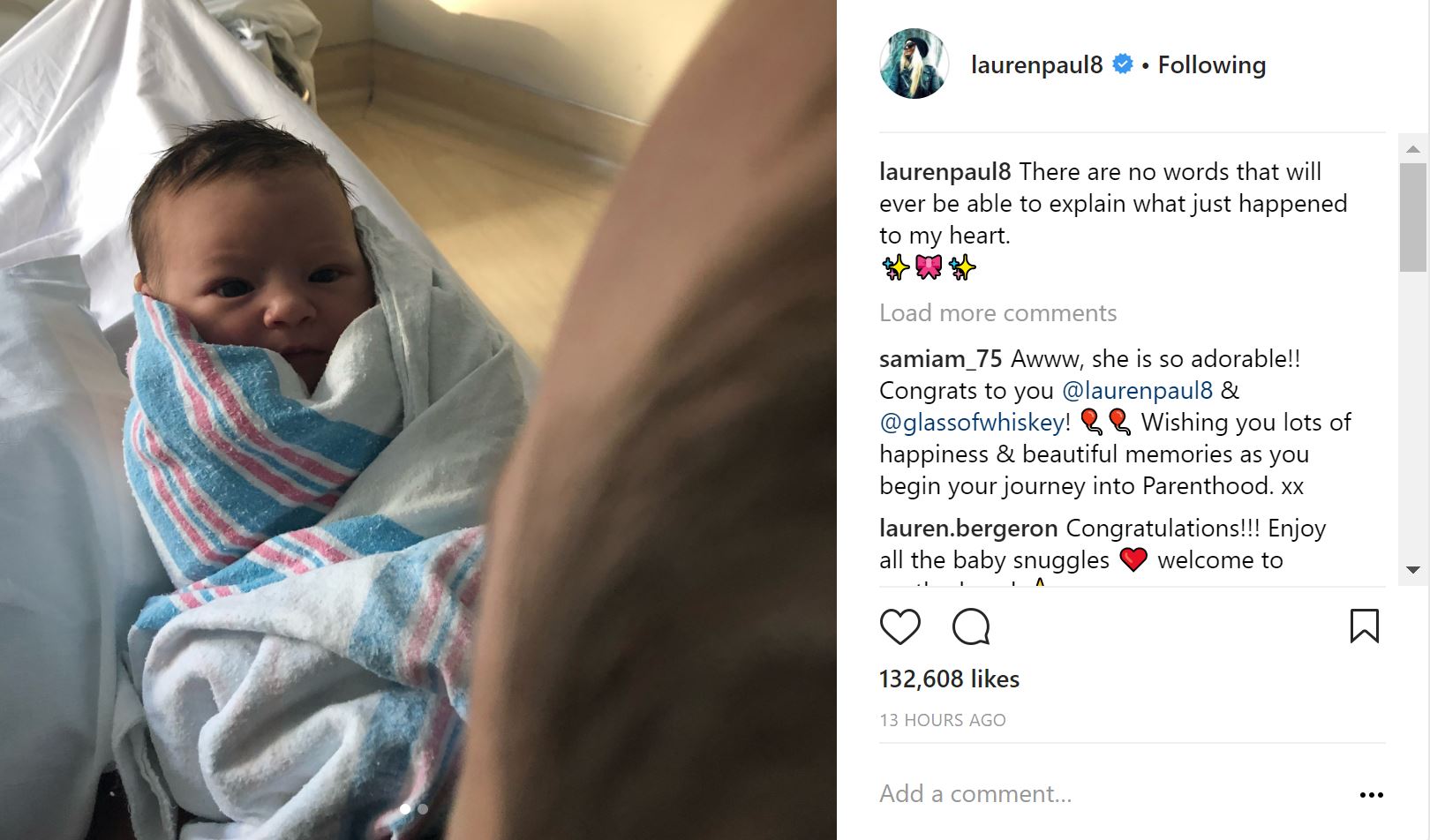
Task: Focus the Add a comment field
Action: coord(1112,794)
